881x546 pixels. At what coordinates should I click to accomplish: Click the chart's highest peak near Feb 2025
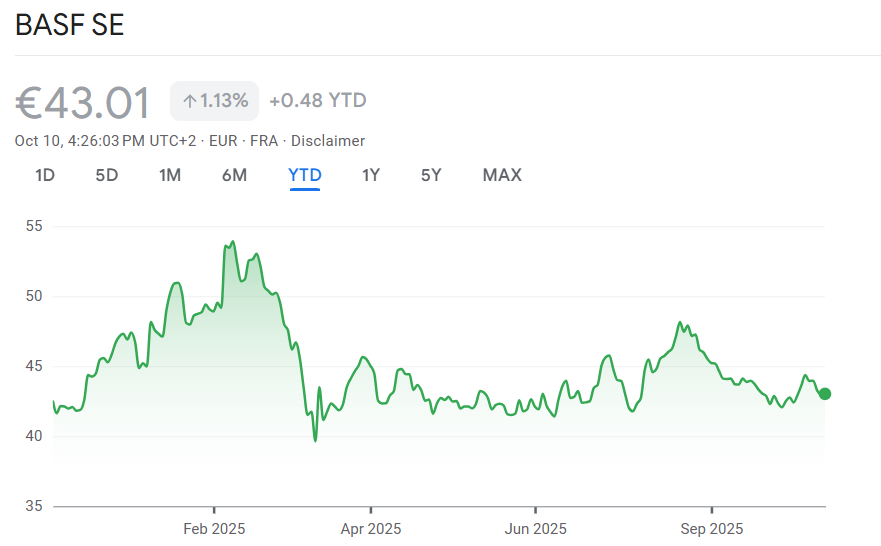233,242
